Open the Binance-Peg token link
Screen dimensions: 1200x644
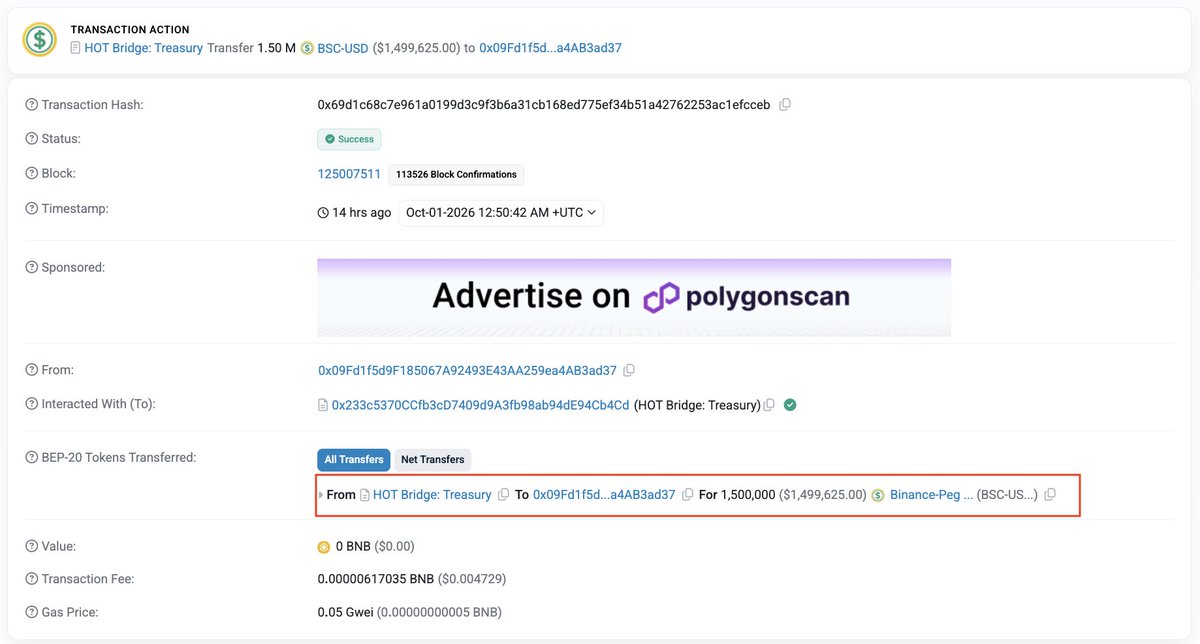(x=931, y=495)
